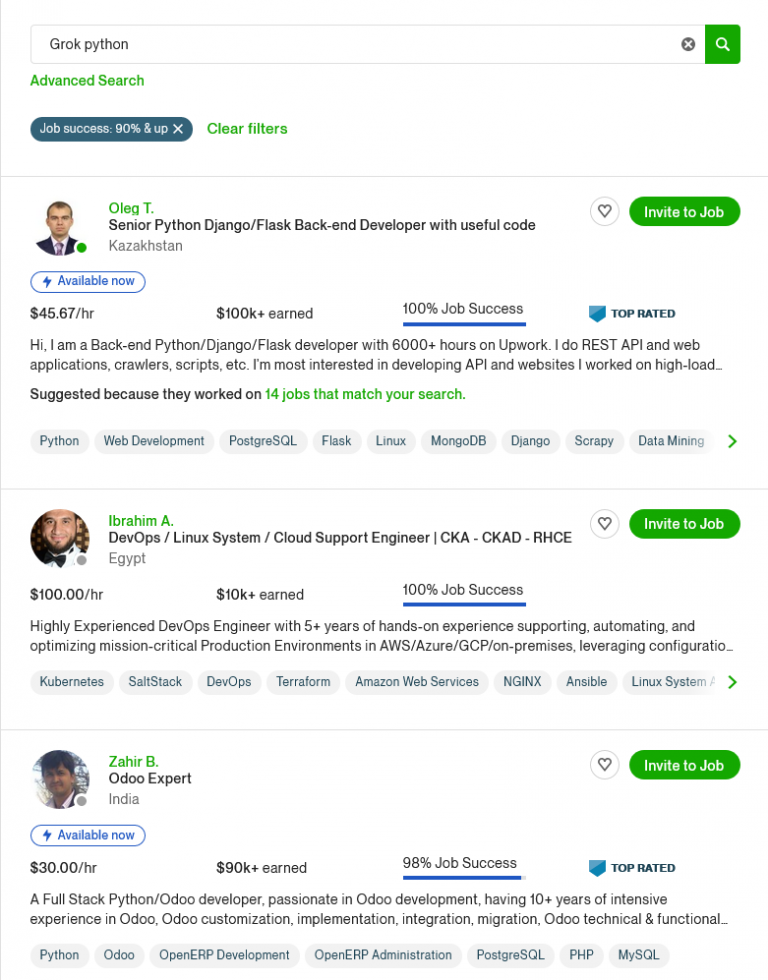
Task: Invite Zahir B. to job
Action: point(684,765)
